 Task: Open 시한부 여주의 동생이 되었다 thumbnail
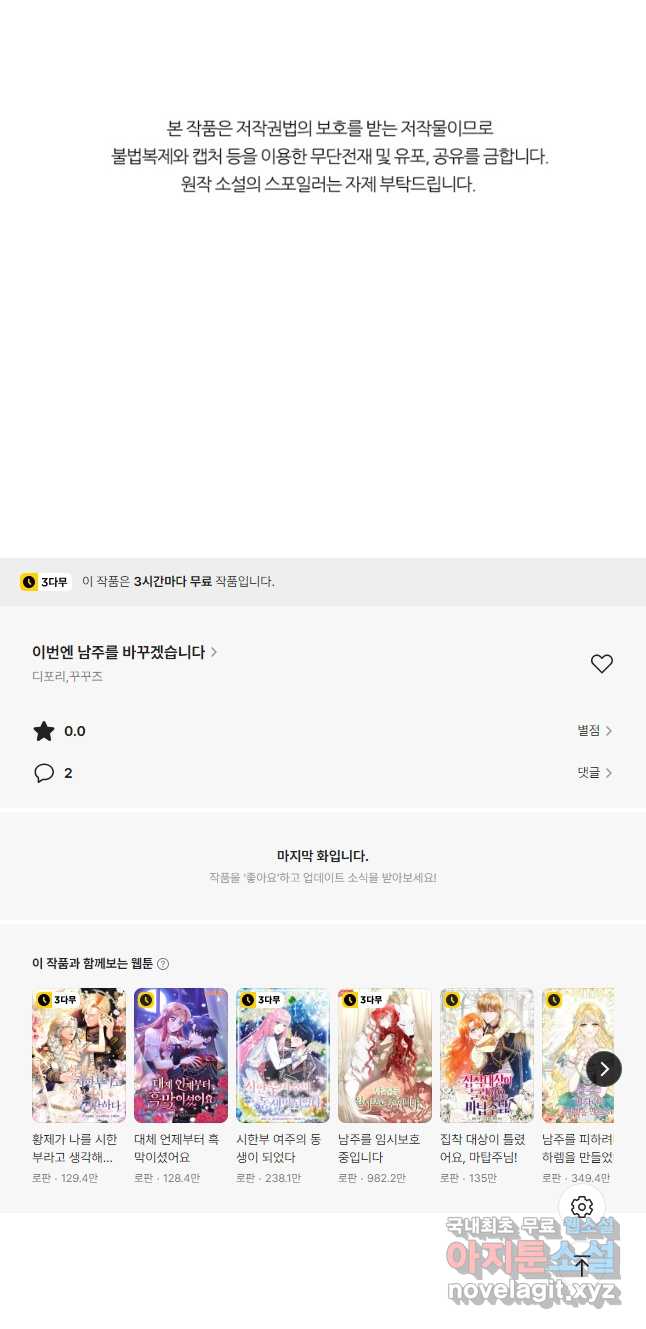pyautogui.click(x=283, y=1056)
